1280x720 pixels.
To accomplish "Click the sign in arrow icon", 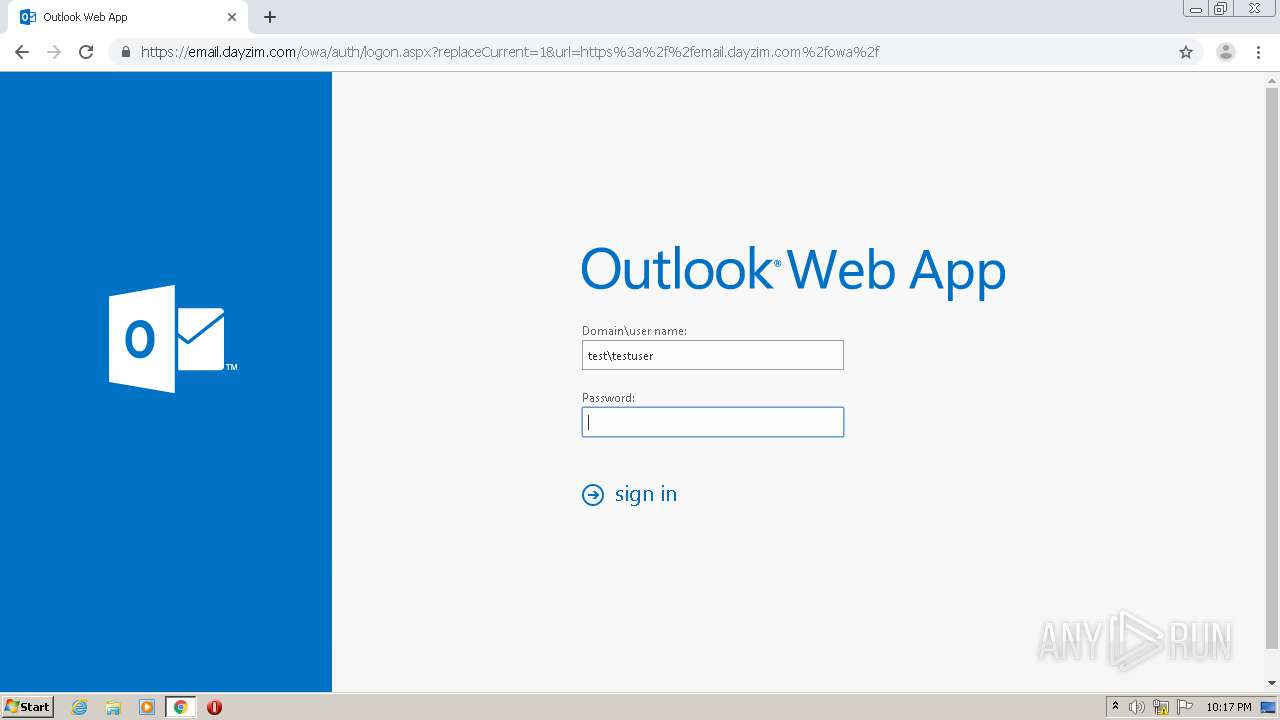I will click(593, 495).
